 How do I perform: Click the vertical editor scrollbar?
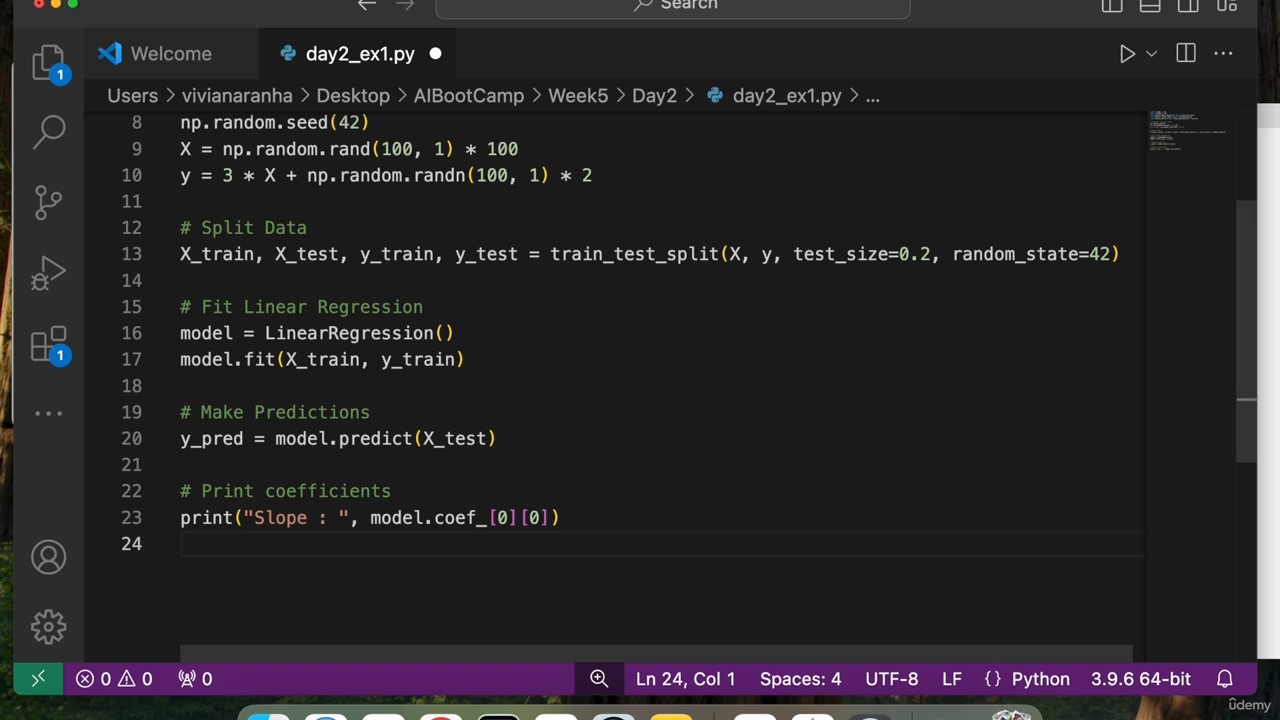pyautogui.click(x=1246, y=330)
